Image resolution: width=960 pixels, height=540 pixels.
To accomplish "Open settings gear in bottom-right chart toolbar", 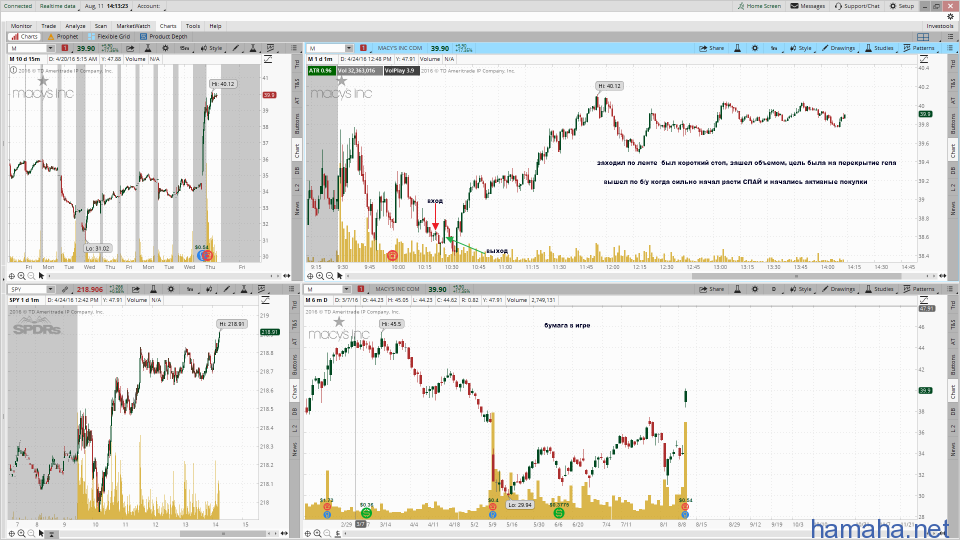I will pos(755,289).
